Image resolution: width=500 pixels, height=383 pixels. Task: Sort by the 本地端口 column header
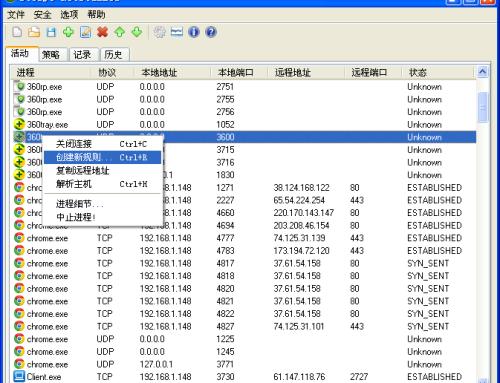pyautogui.click(x=239, y=72)
